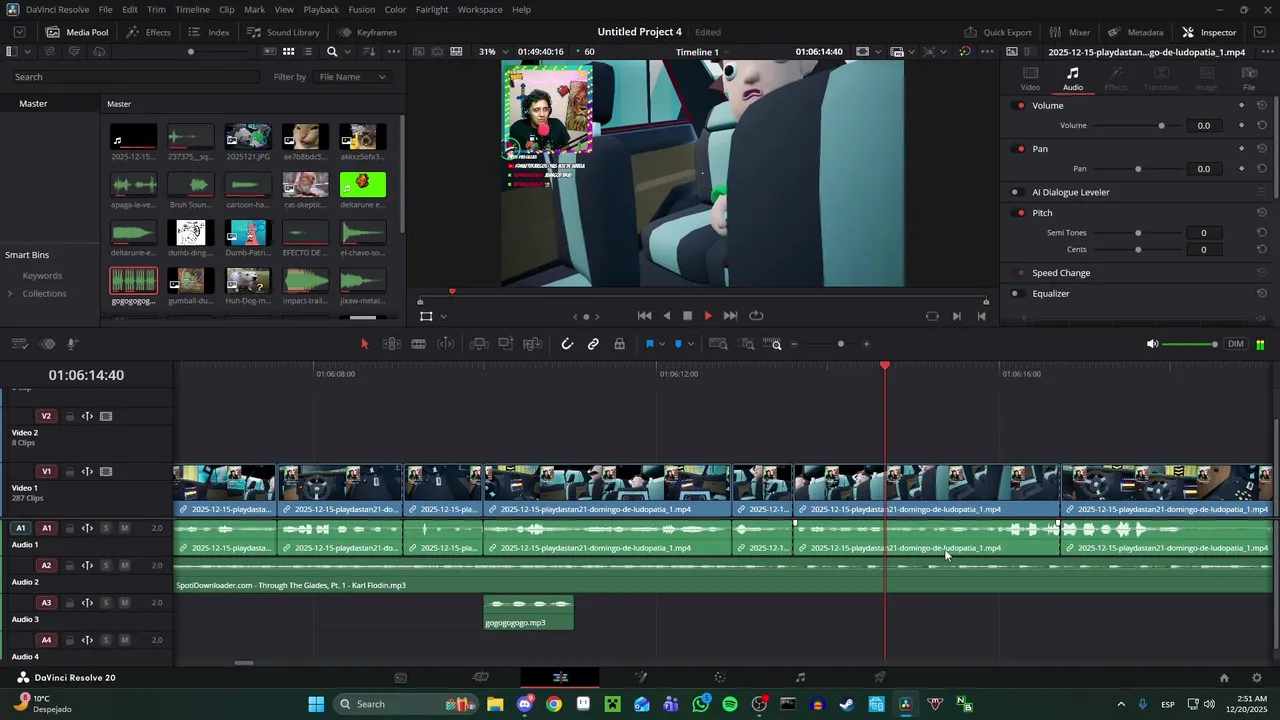Expand the Equalizer section
This screenshot has width=1280, height=720.
point(1051,294)
